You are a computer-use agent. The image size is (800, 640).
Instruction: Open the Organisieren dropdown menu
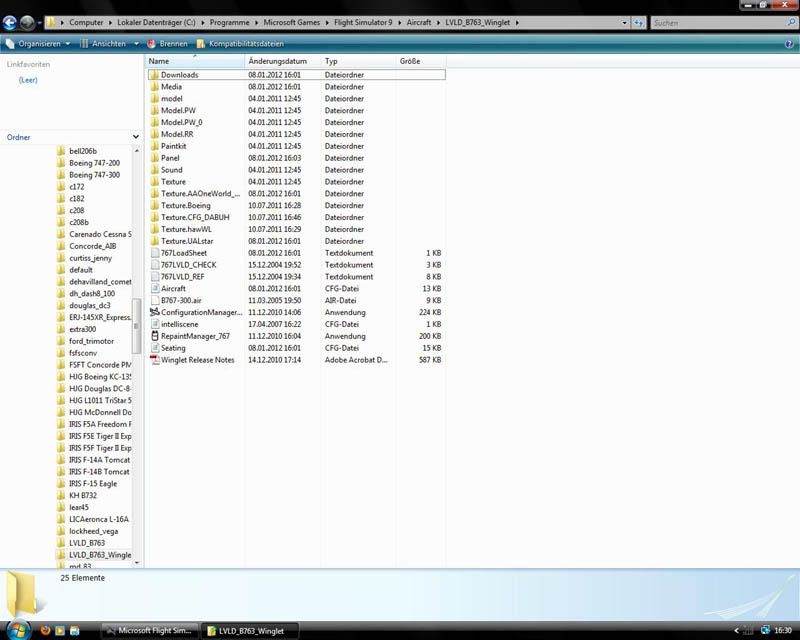point(40,44)
